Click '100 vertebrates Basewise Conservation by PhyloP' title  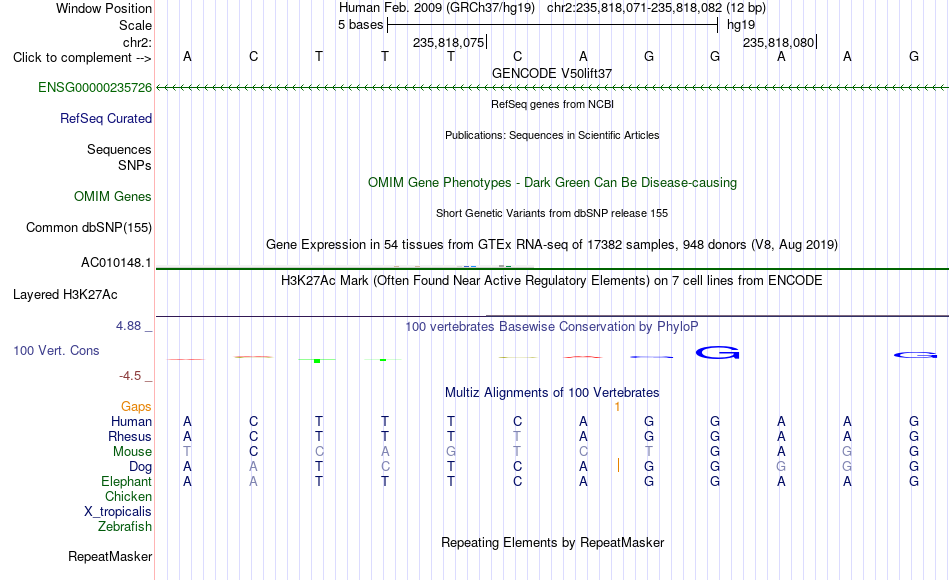tap(552, 327)
